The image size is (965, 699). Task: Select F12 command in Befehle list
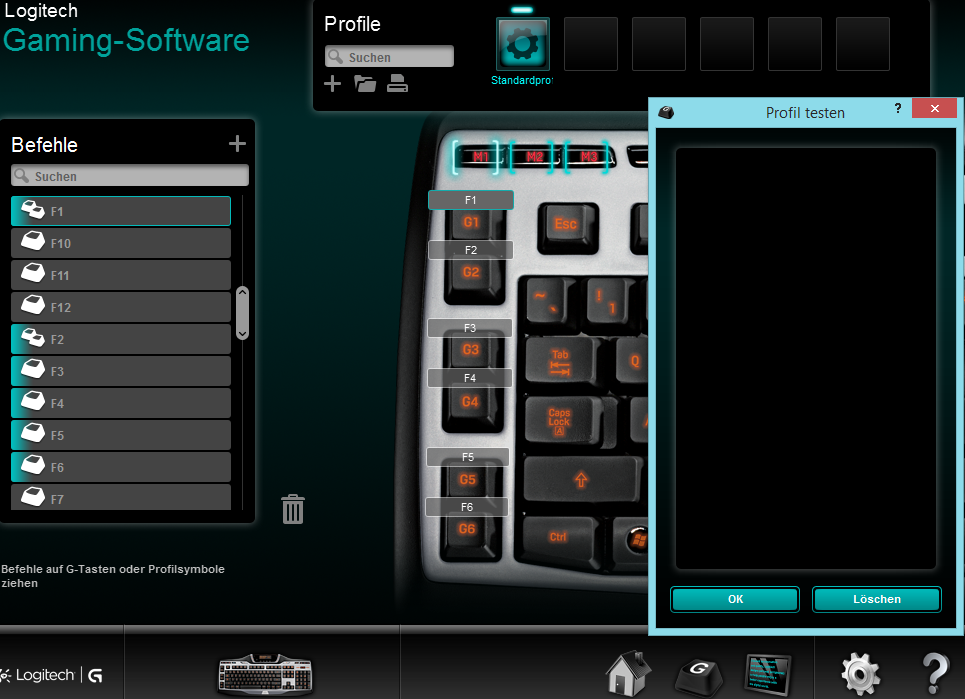[x=121, y=307]
